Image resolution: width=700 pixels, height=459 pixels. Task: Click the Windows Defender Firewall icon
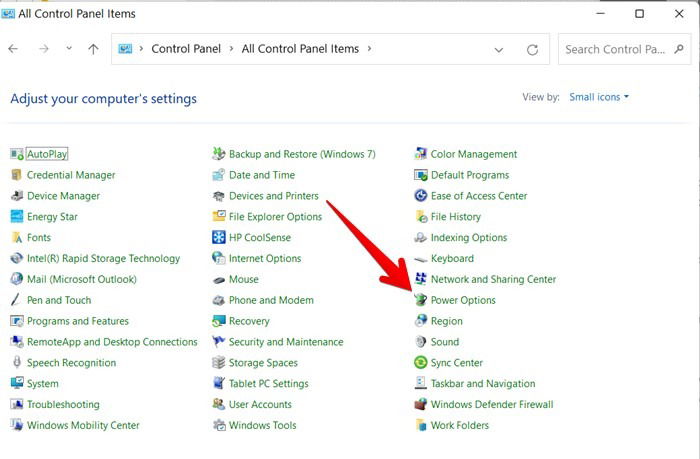coord(421,405)
